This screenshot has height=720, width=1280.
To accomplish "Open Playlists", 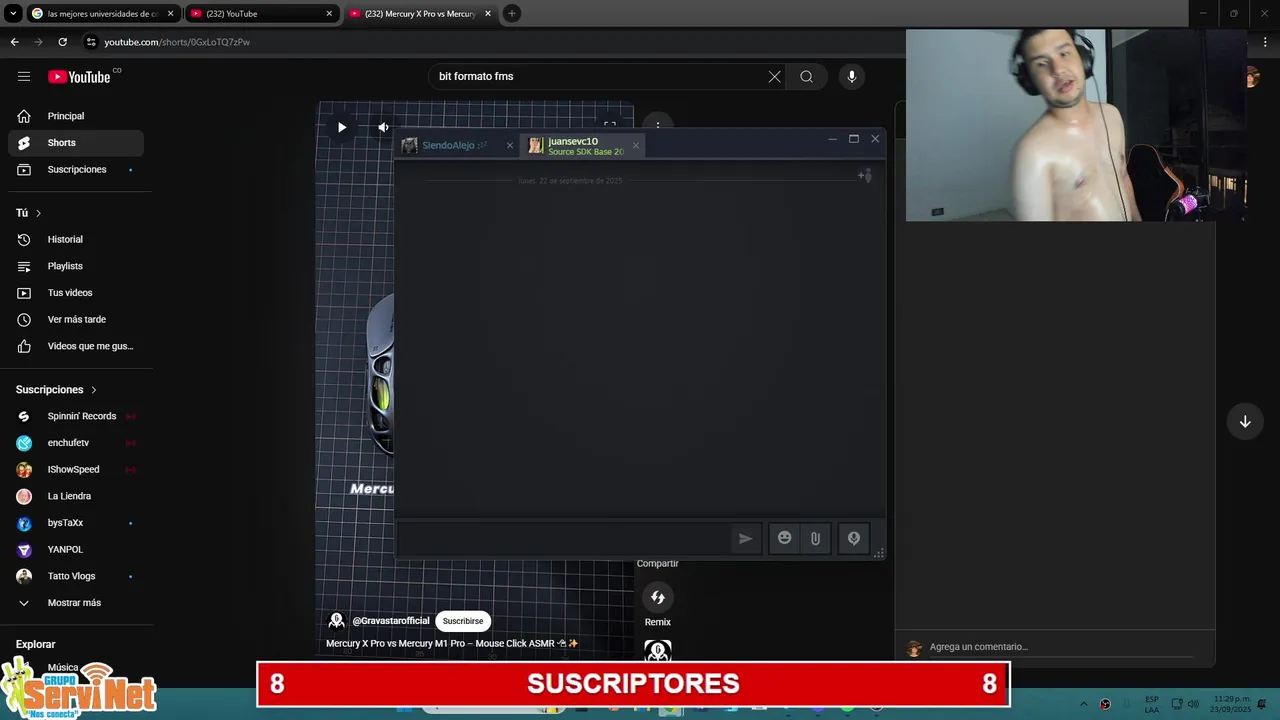I will click(76, 266).
